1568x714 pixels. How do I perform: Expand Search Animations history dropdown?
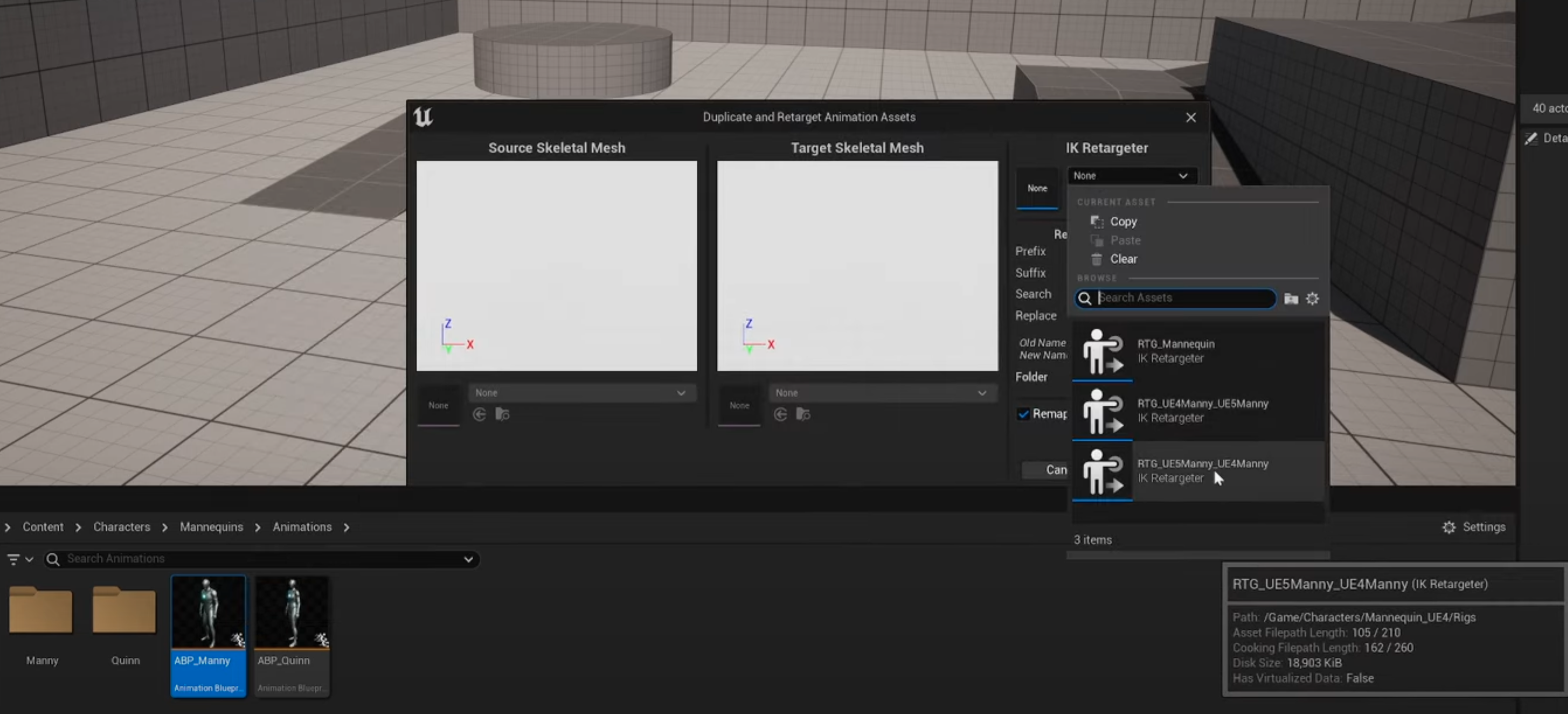coord(468,559)
